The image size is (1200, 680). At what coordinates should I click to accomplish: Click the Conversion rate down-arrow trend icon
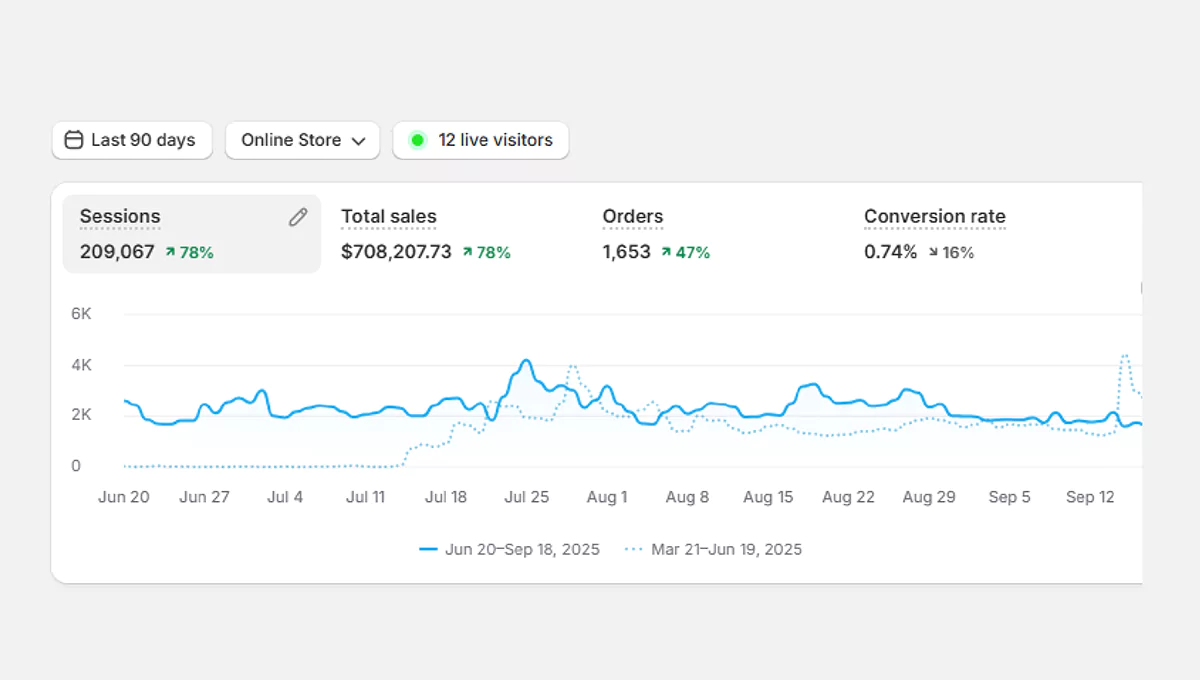933,253
